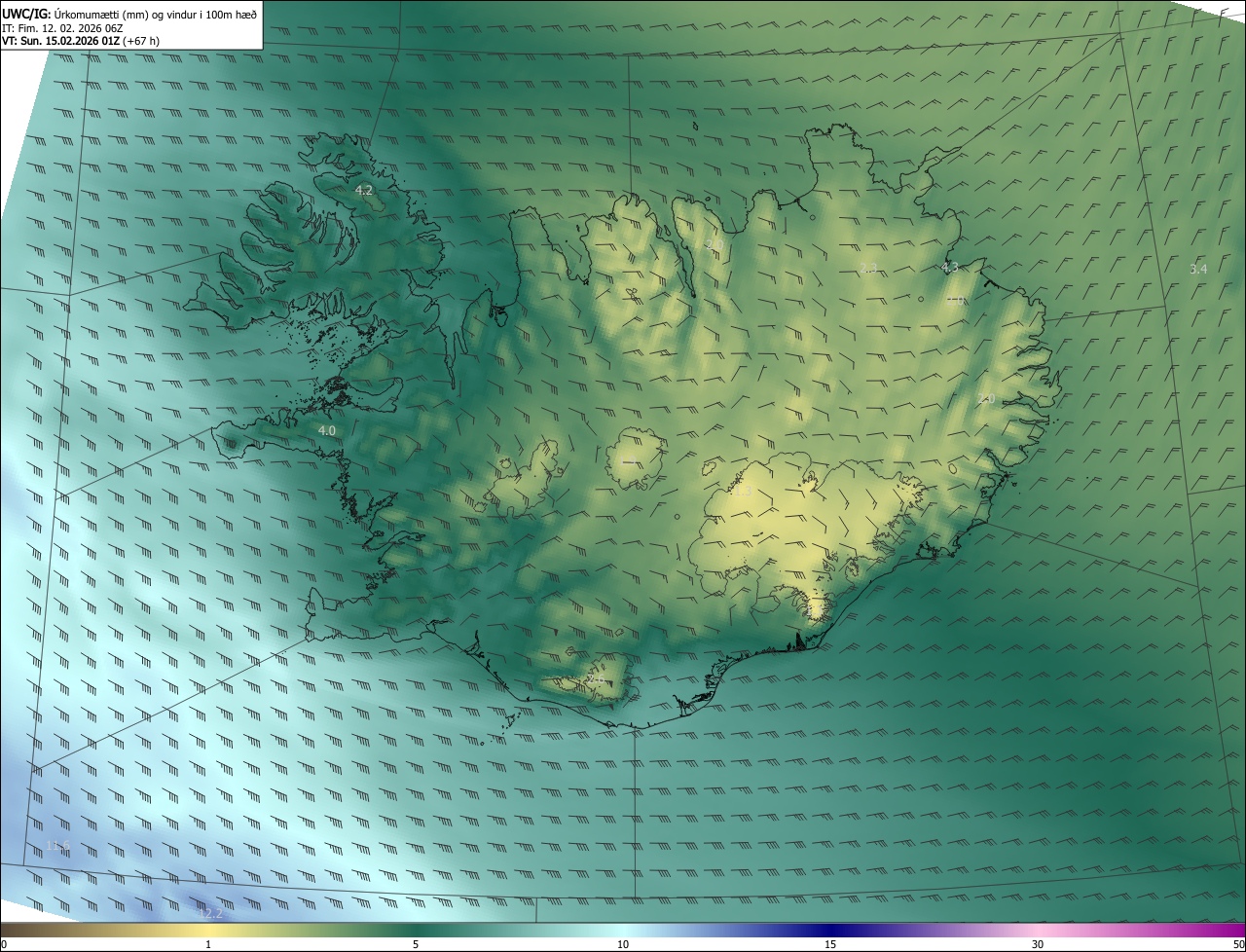This screenshot has width=1246, height=952.
Task: Click the 30 tick label on the colour scale
Action: 1038,944
